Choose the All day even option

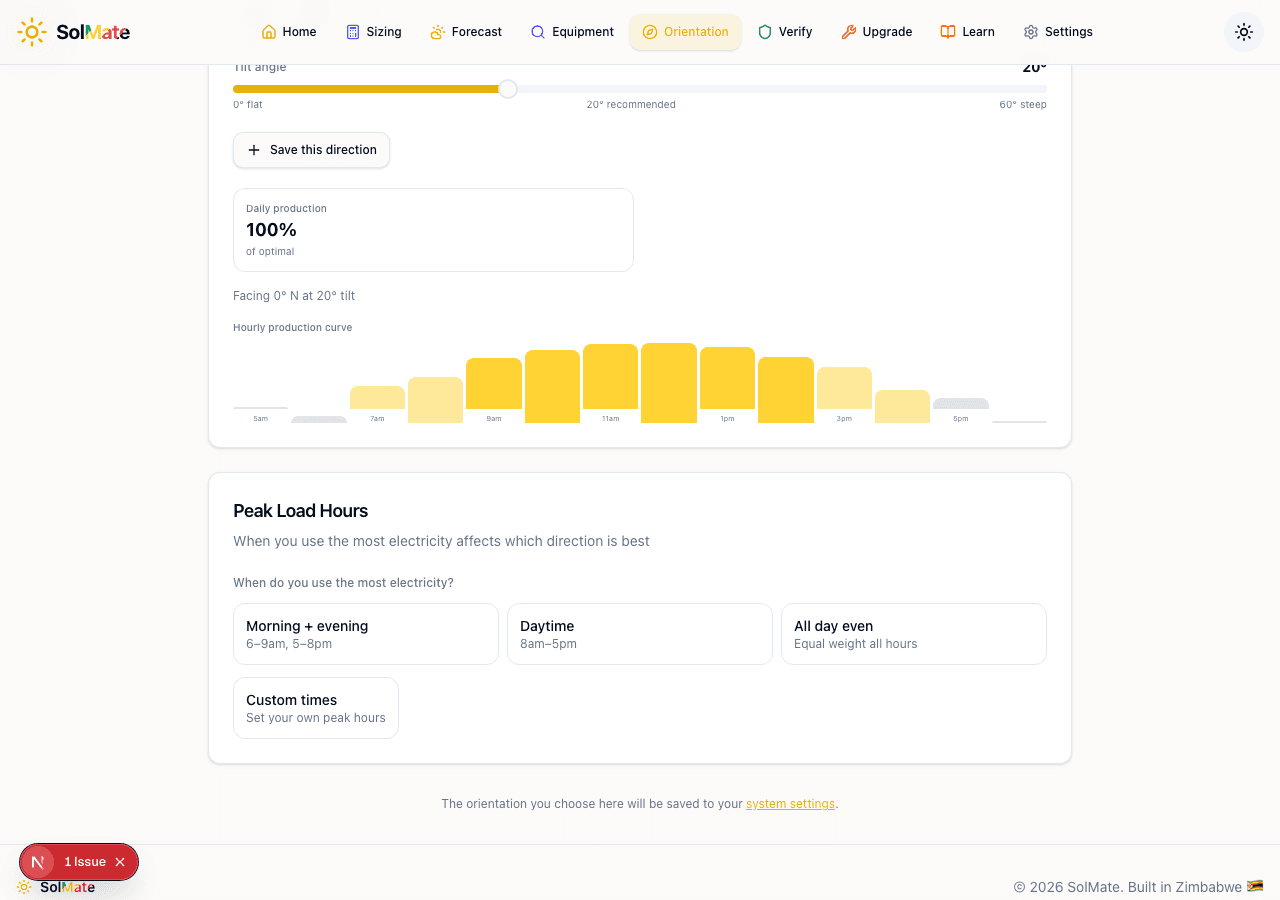[913, 634]
